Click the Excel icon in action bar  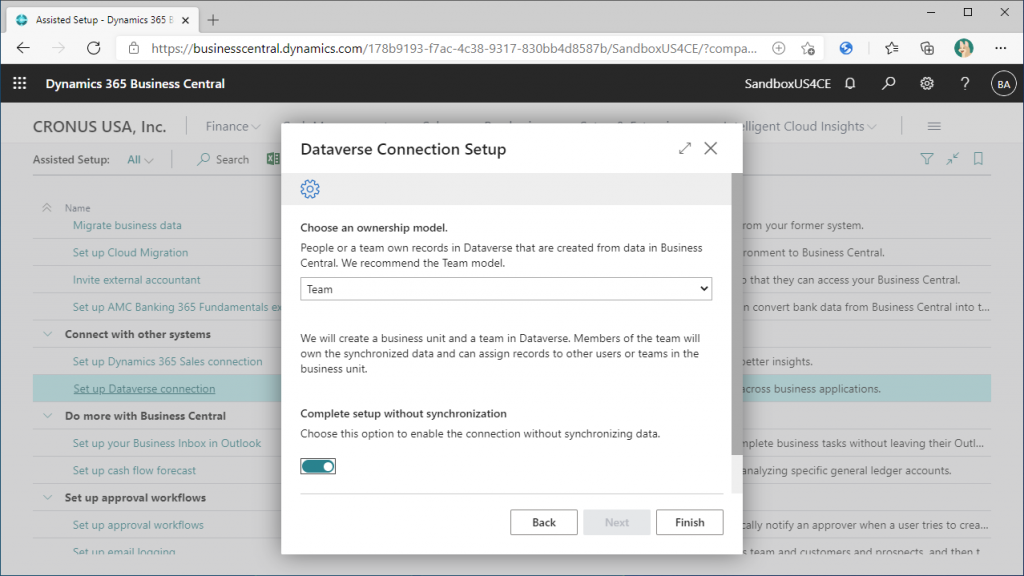click(x=273, y=159)
